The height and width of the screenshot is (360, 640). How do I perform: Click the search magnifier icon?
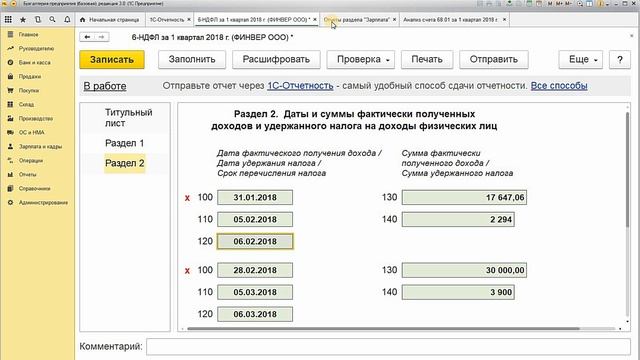tap(52, 19)
